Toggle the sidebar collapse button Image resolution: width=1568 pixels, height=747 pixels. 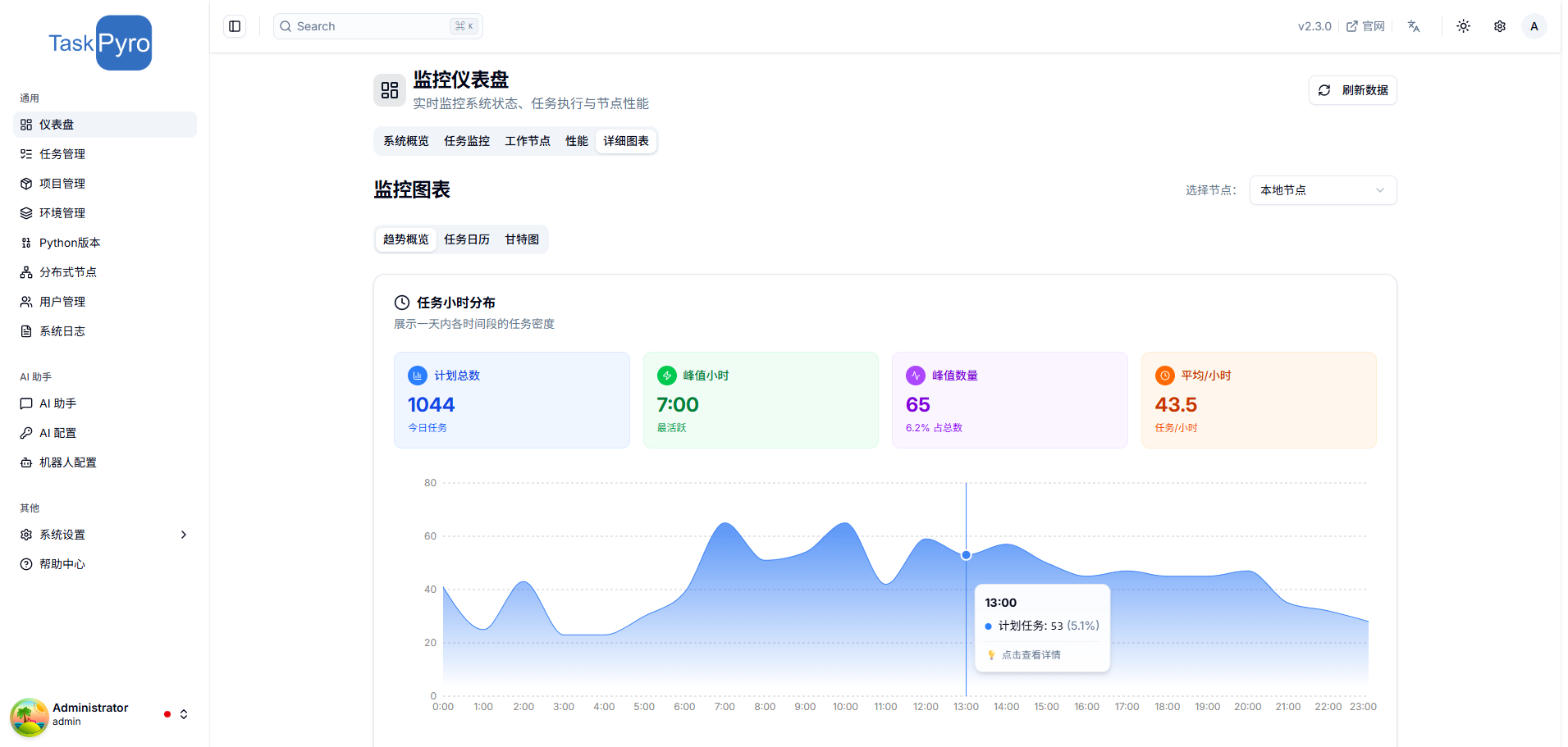click(234, 25)
